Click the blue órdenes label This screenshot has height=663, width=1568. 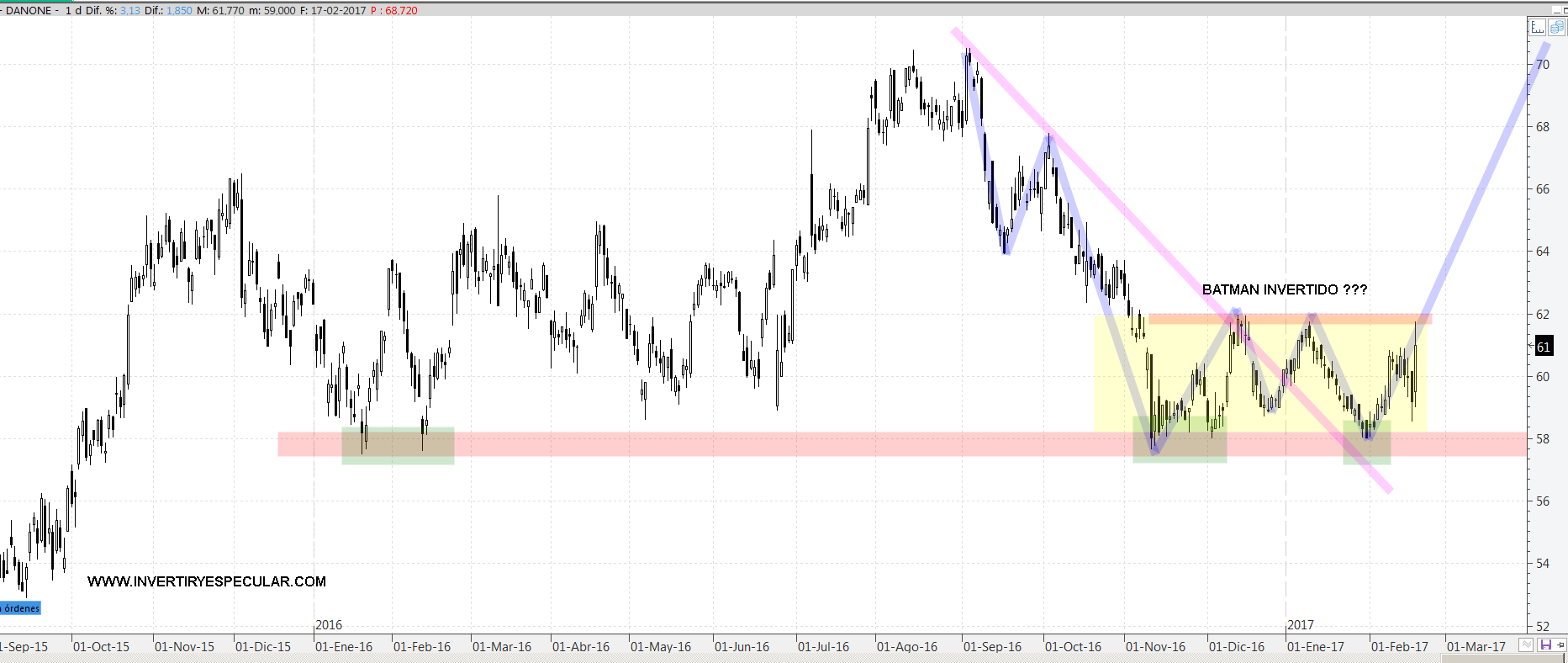[20, 608]
